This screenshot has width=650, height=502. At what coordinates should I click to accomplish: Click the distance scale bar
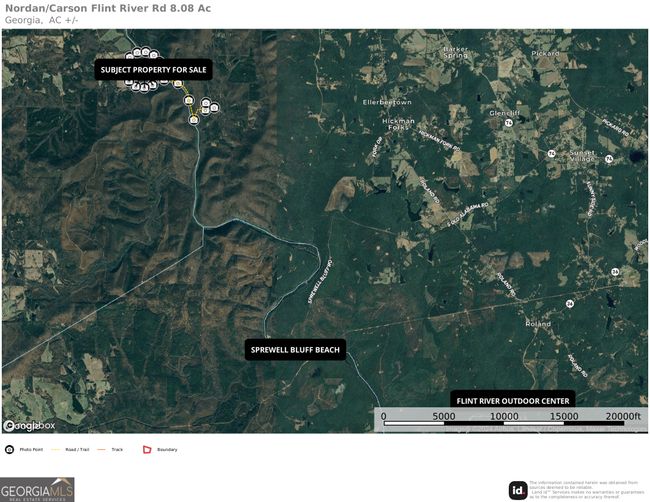point(503,424)
